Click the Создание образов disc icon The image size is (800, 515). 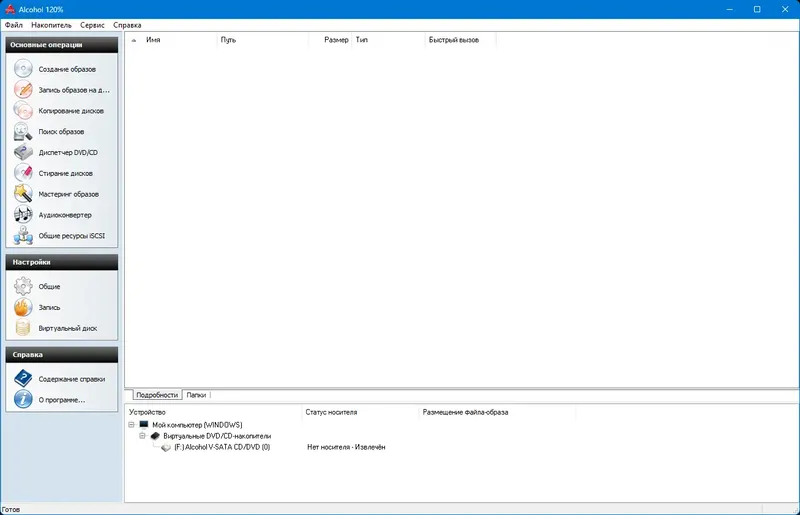(x=23, y=69)
